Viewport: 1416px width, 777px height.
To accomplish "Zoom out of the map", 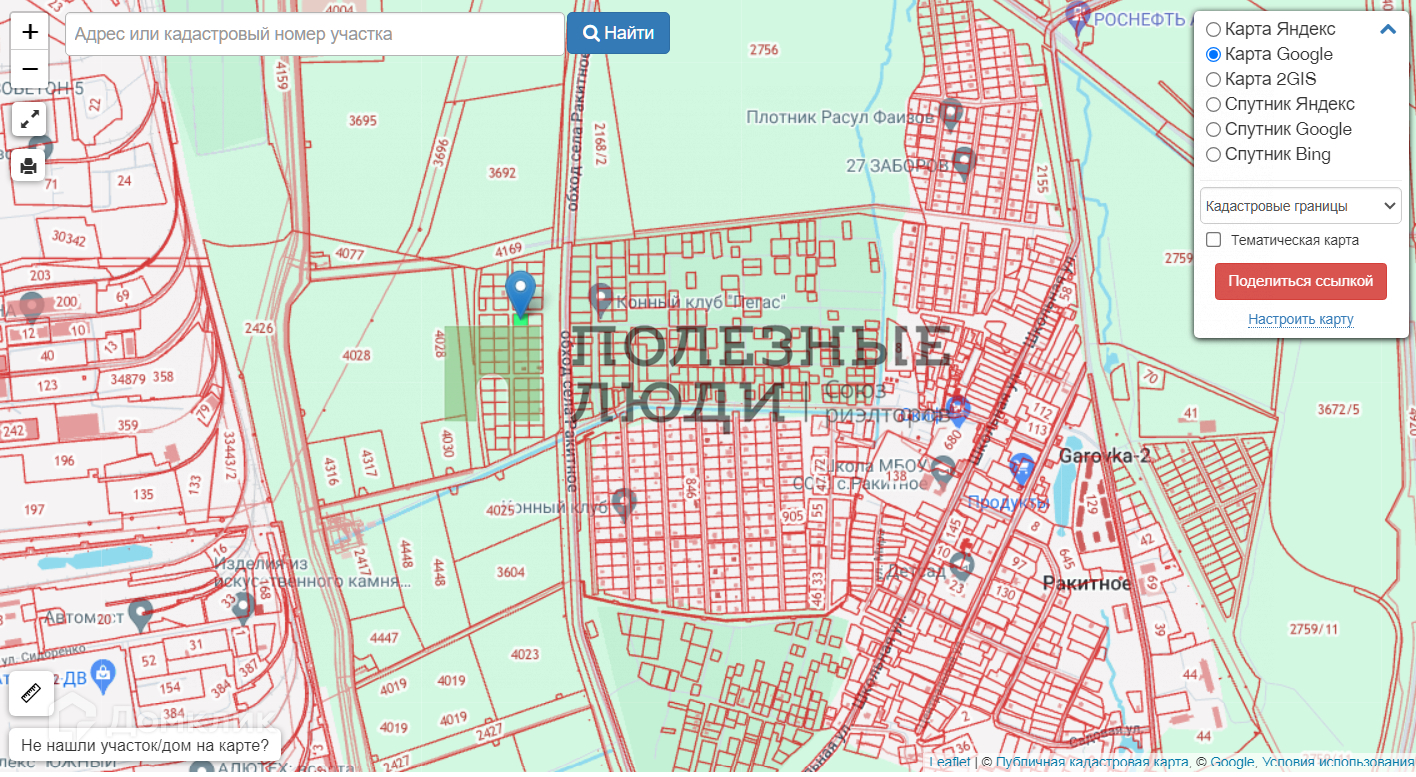I will pos(30,68).
